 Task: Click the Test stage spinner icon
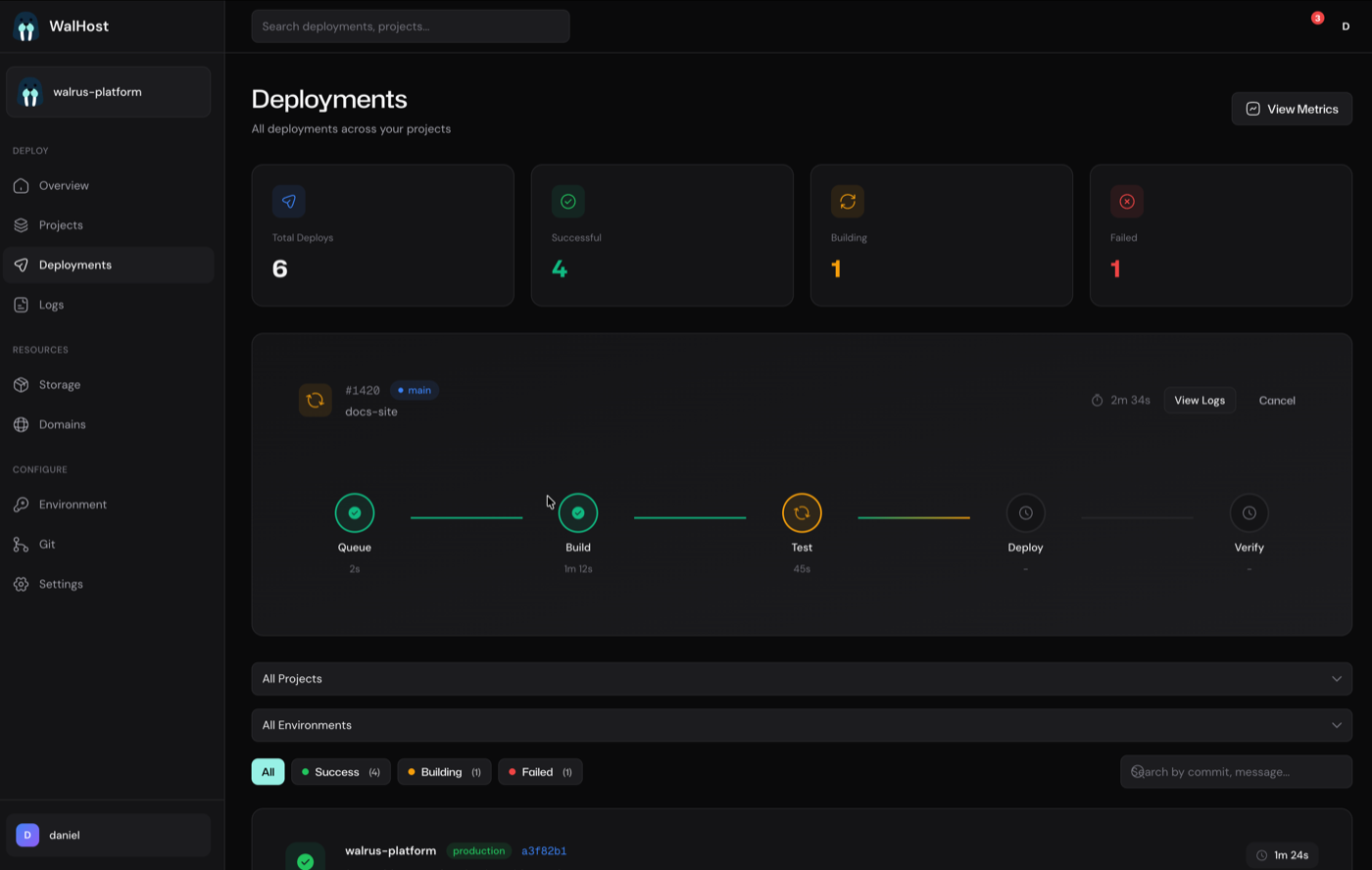802,512
